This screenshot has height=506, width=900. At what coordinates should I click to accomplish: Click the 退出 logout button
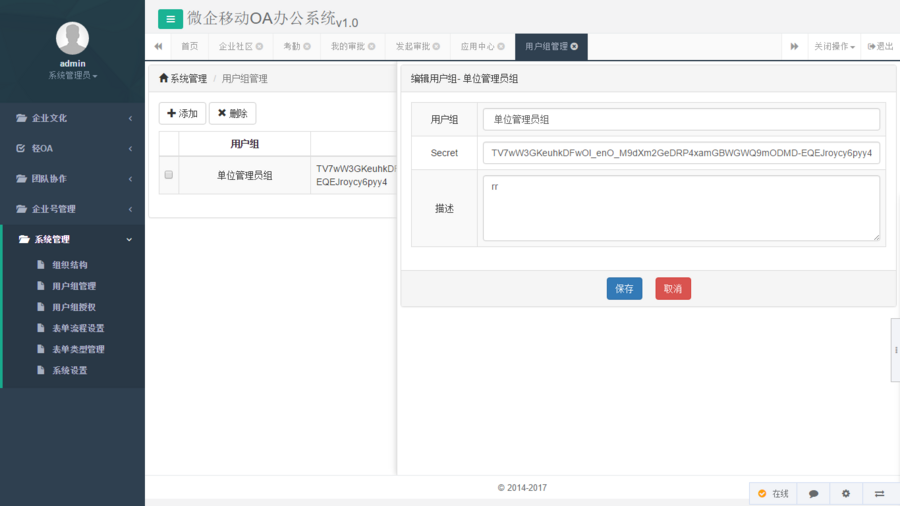pos(880,46)
